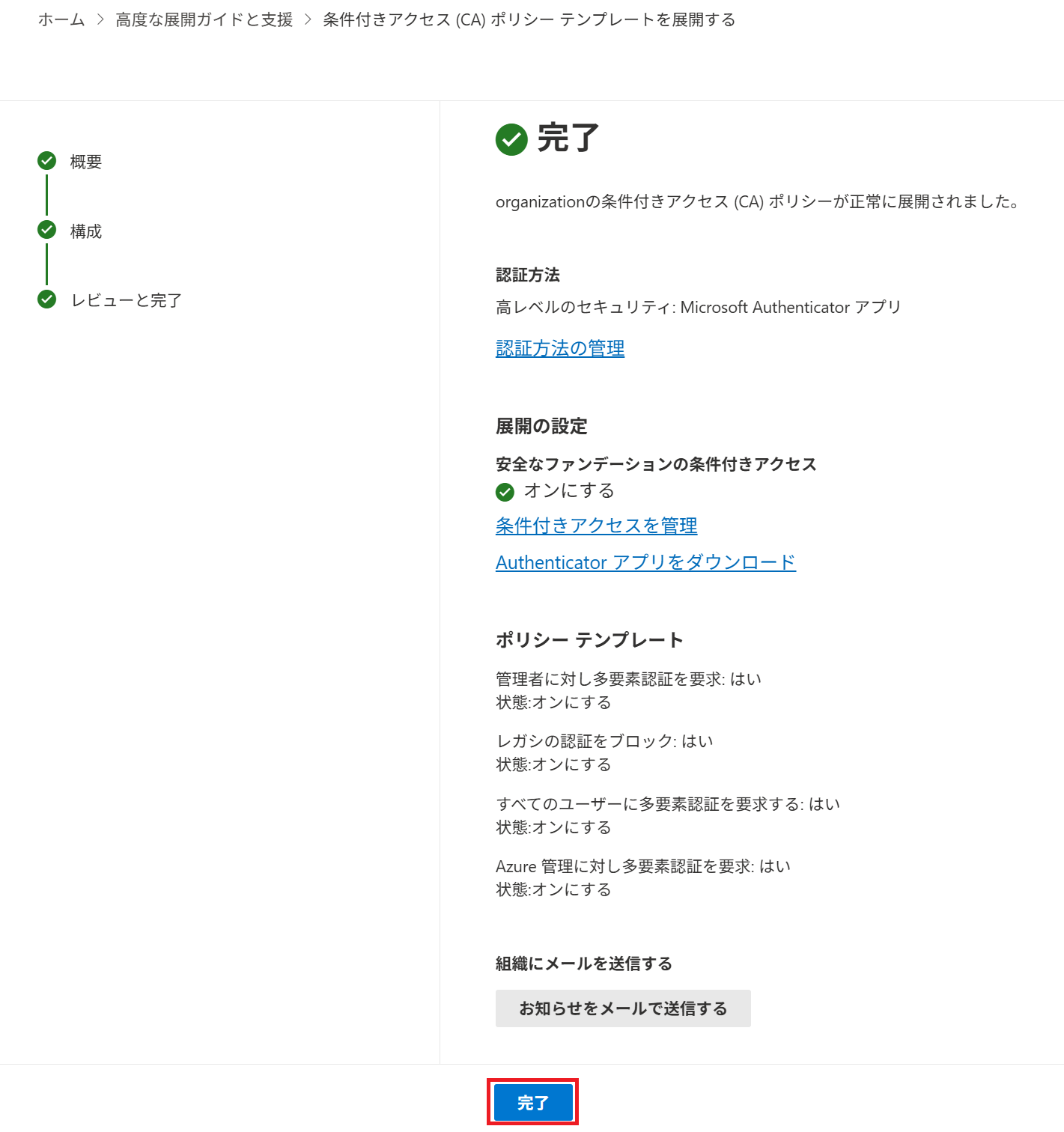Open 高度な展開ガイドと支援 breadcrumb
Viewport: 1064px width, 1132px height.
(204, 19)
